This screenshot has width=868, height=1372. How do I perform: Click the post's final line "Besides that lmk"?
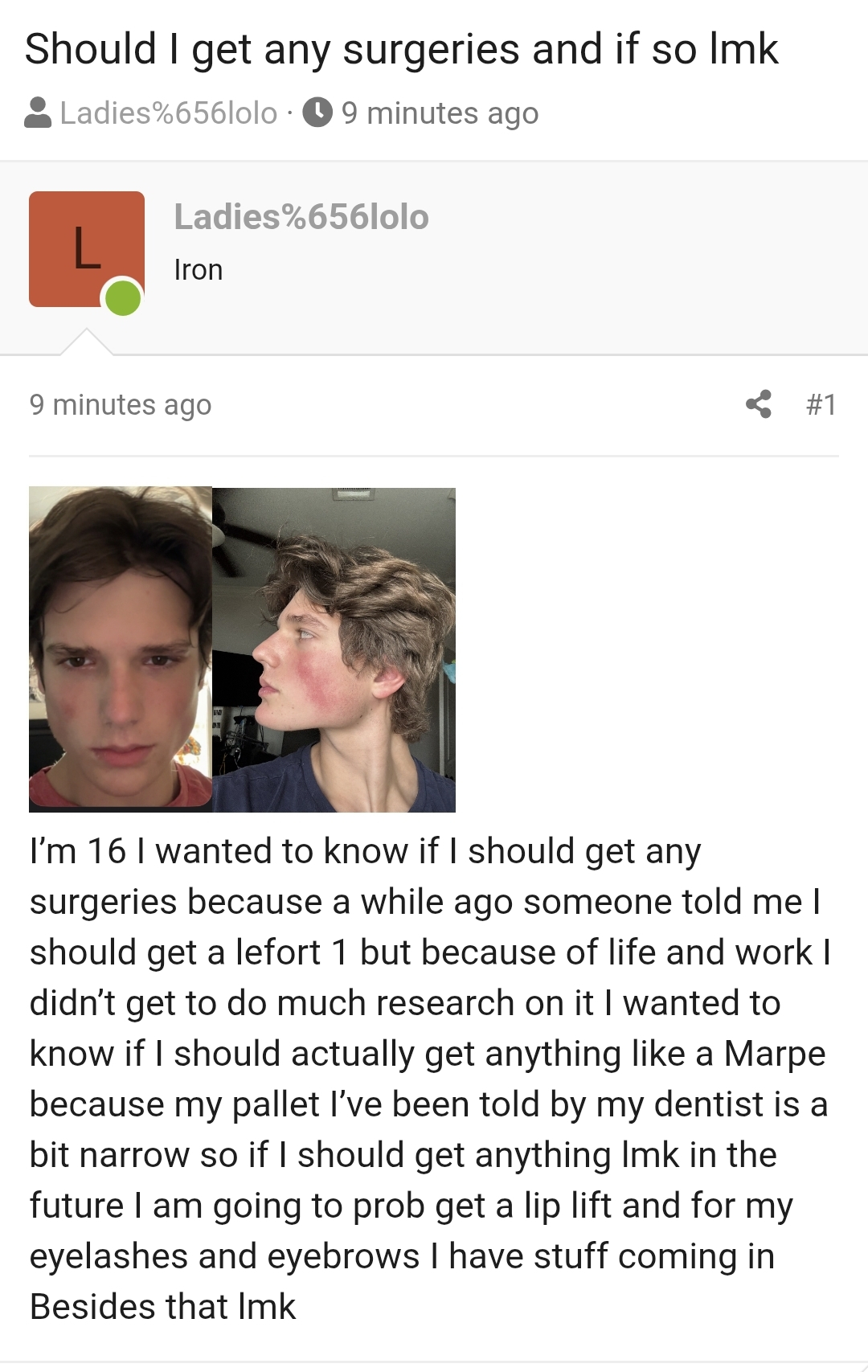tap(163, 1306)
